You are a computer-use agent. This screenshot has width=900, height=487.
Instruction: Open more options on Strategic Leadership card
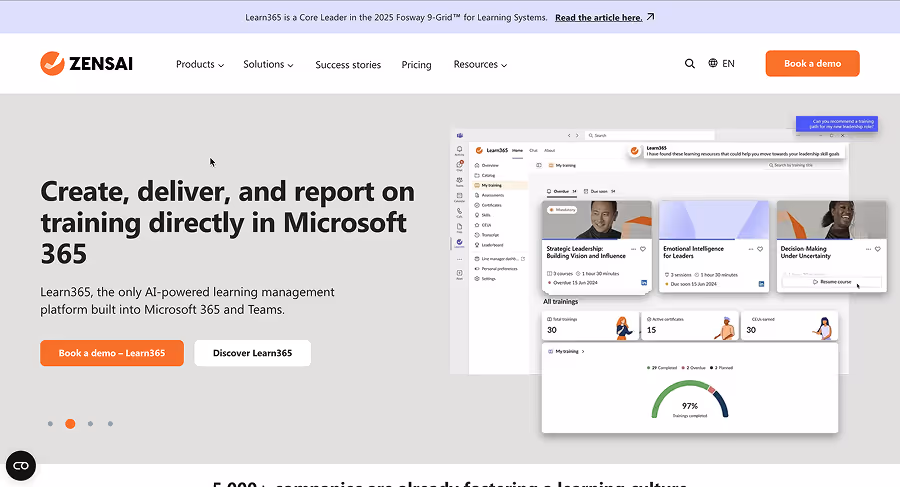[634, 249]
